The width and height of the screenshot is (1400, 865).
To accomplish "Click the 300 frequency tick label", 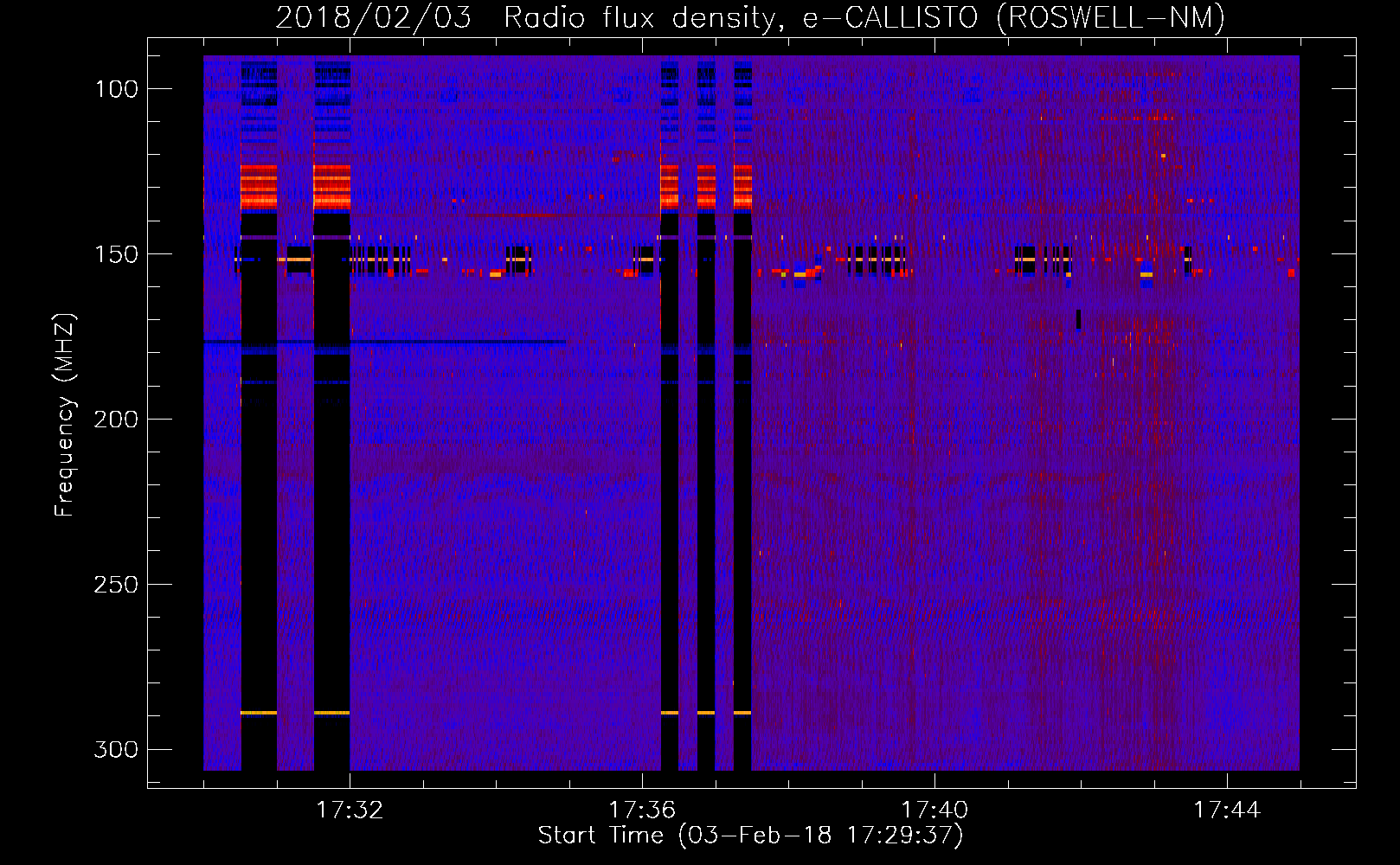I will coord(116,749).
